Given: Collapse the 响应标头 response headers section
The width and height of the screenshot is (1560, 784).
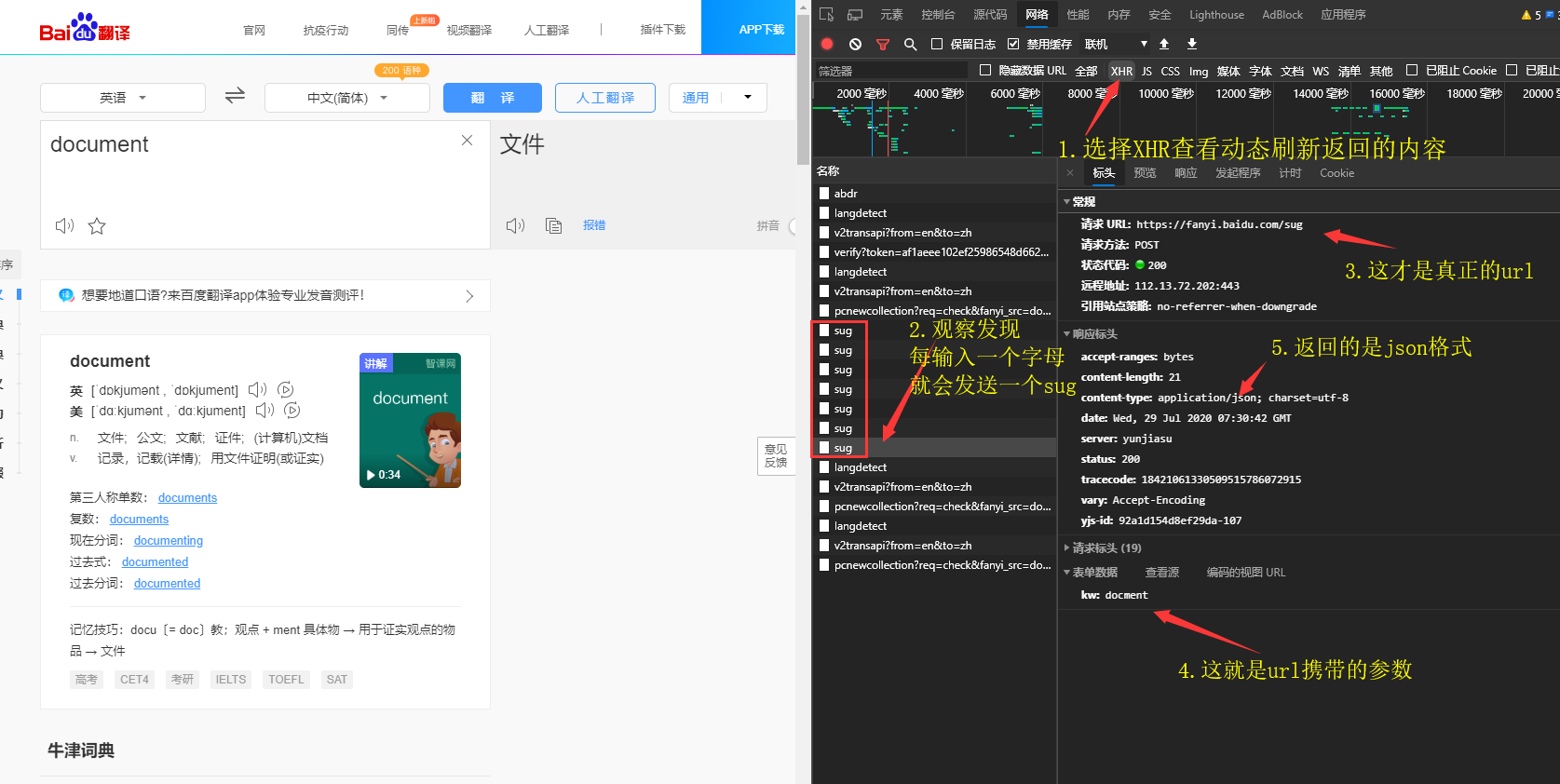Looking at the screenshot, I should (x=1067, y=334).
